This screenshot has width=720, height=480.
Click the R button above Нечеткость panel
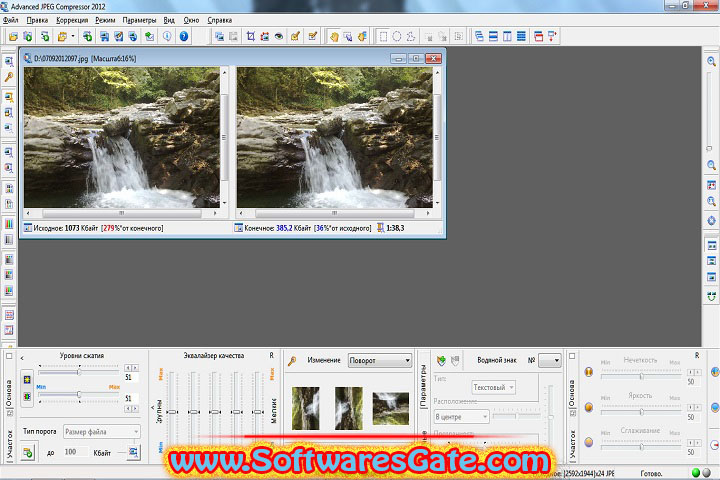pos(697,356)
